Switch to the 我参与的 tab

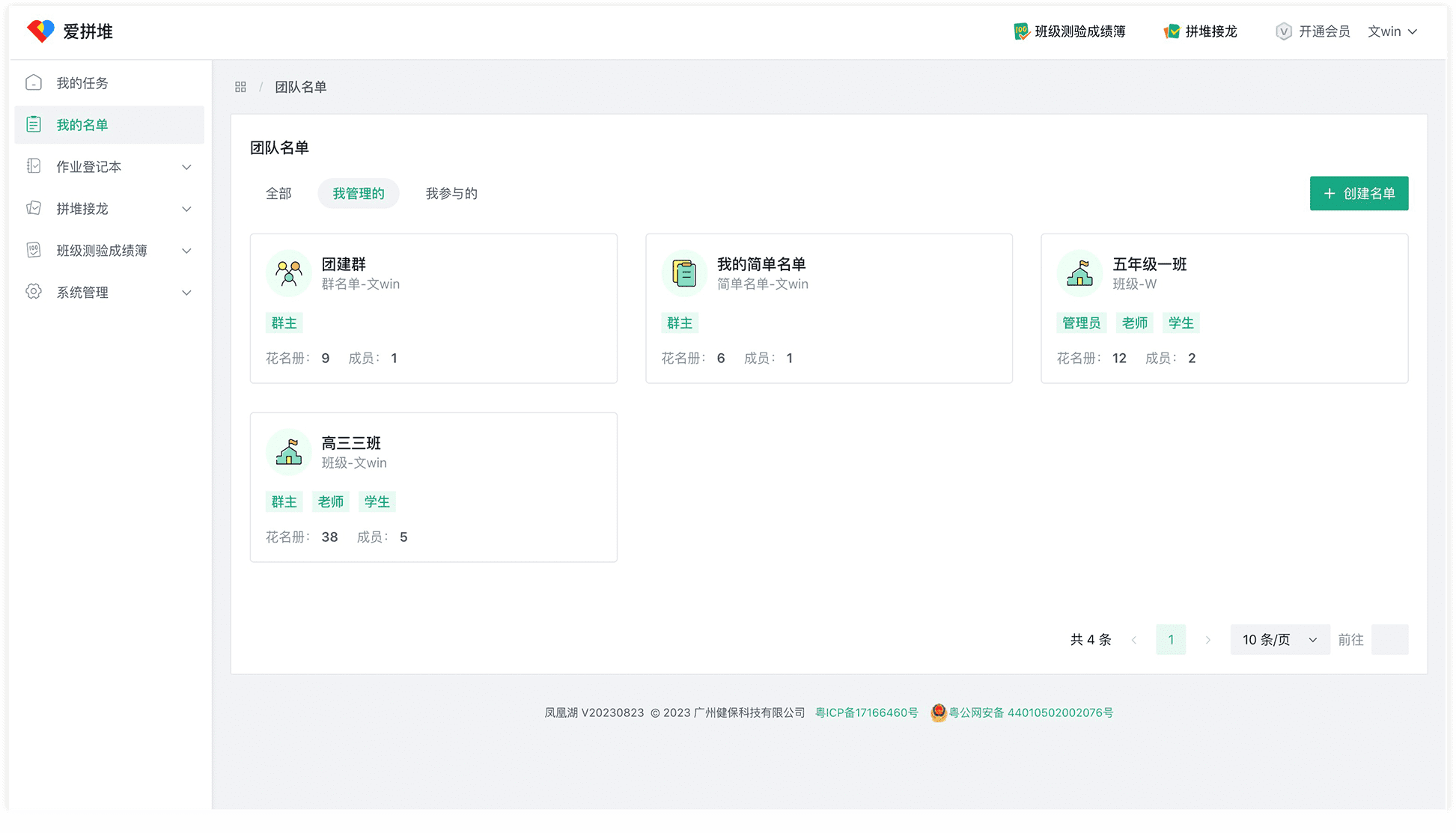pyautogui.click(x=451, y=194)
